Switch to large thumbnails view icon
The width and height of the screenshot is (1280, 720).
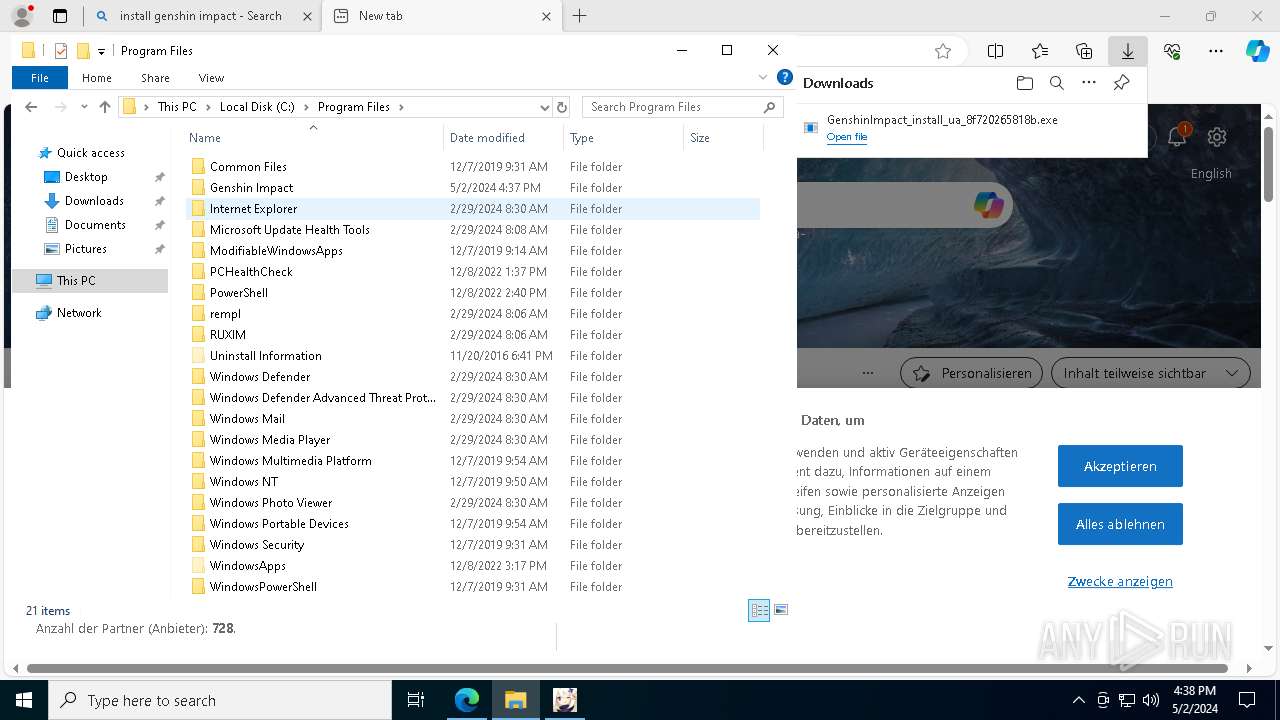point(781,610)
